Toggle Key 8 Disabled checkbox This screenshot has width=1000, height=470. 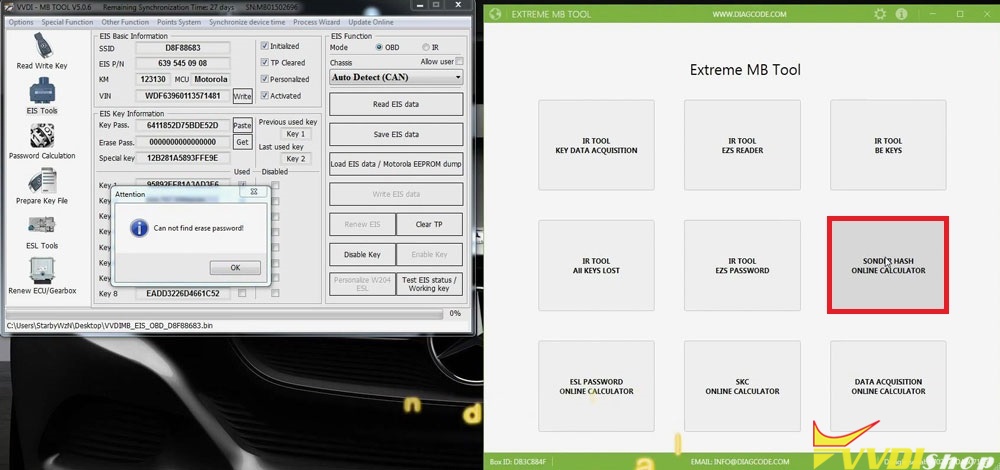tap(275, 293)
